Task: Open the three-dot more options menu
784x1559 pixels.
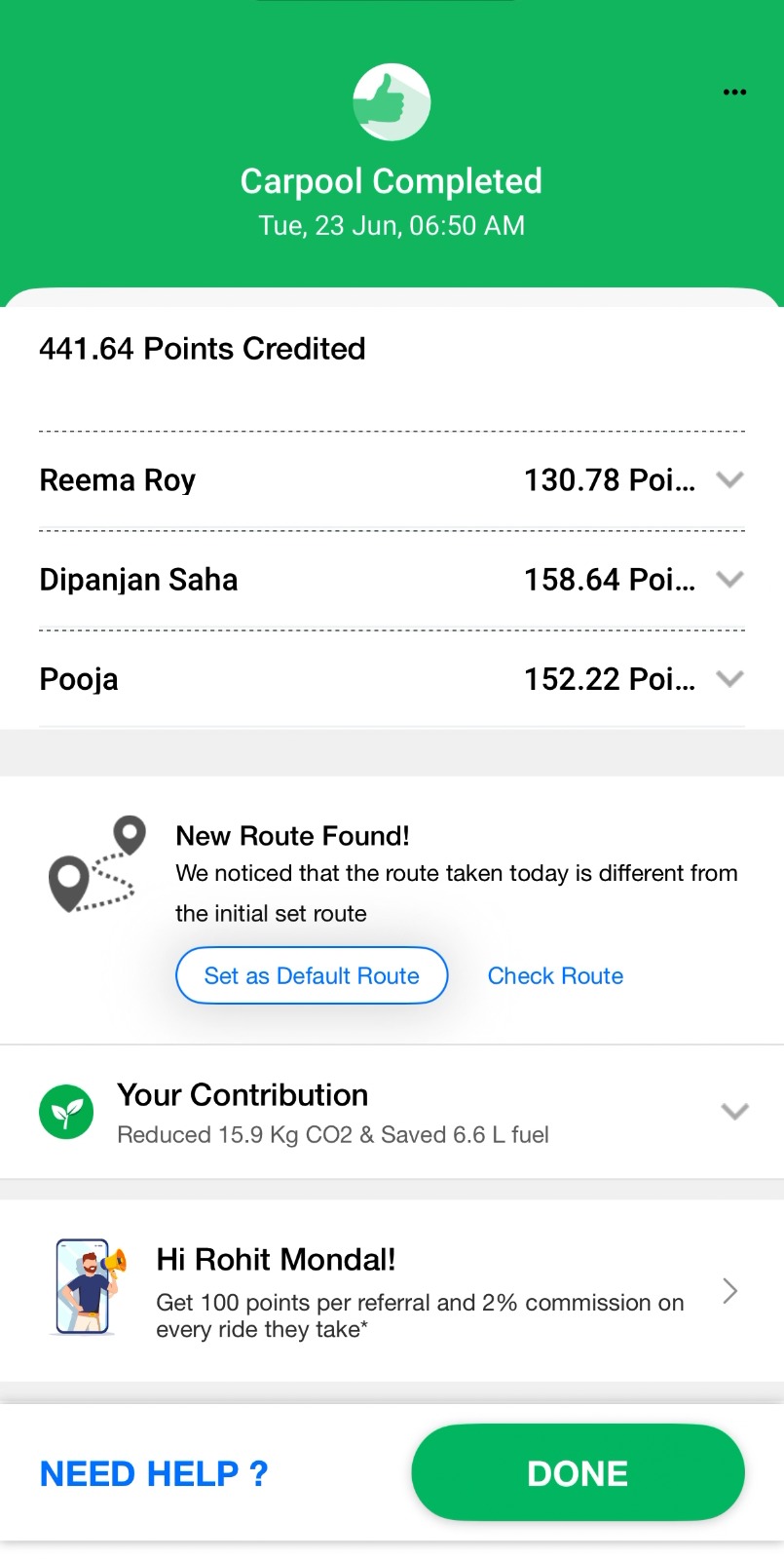Action: (x=734, y=93)
